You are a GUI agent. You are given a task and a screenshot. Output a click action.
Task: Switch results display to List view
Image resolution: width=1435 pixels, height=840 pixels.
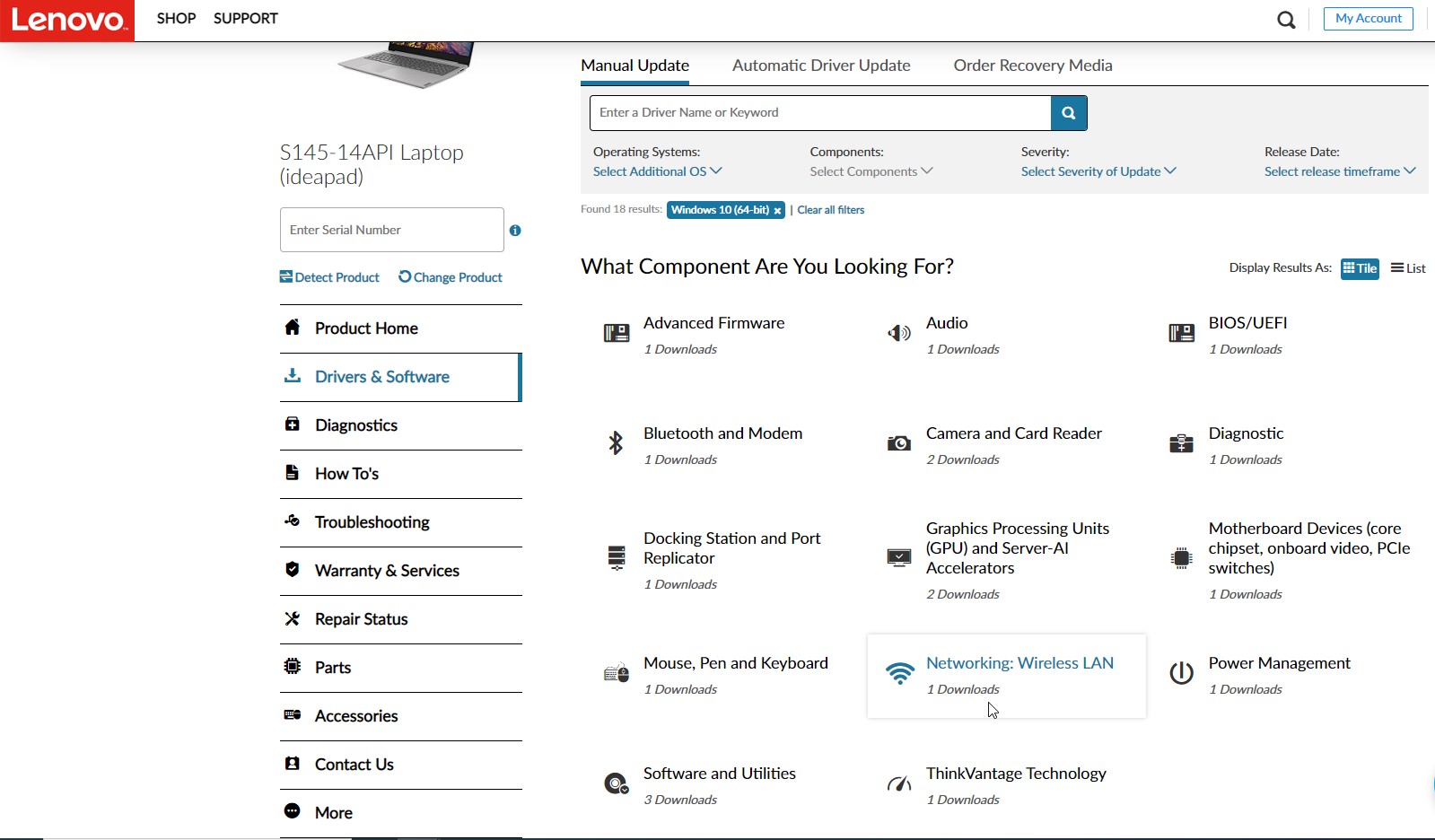click(1407, 267)
